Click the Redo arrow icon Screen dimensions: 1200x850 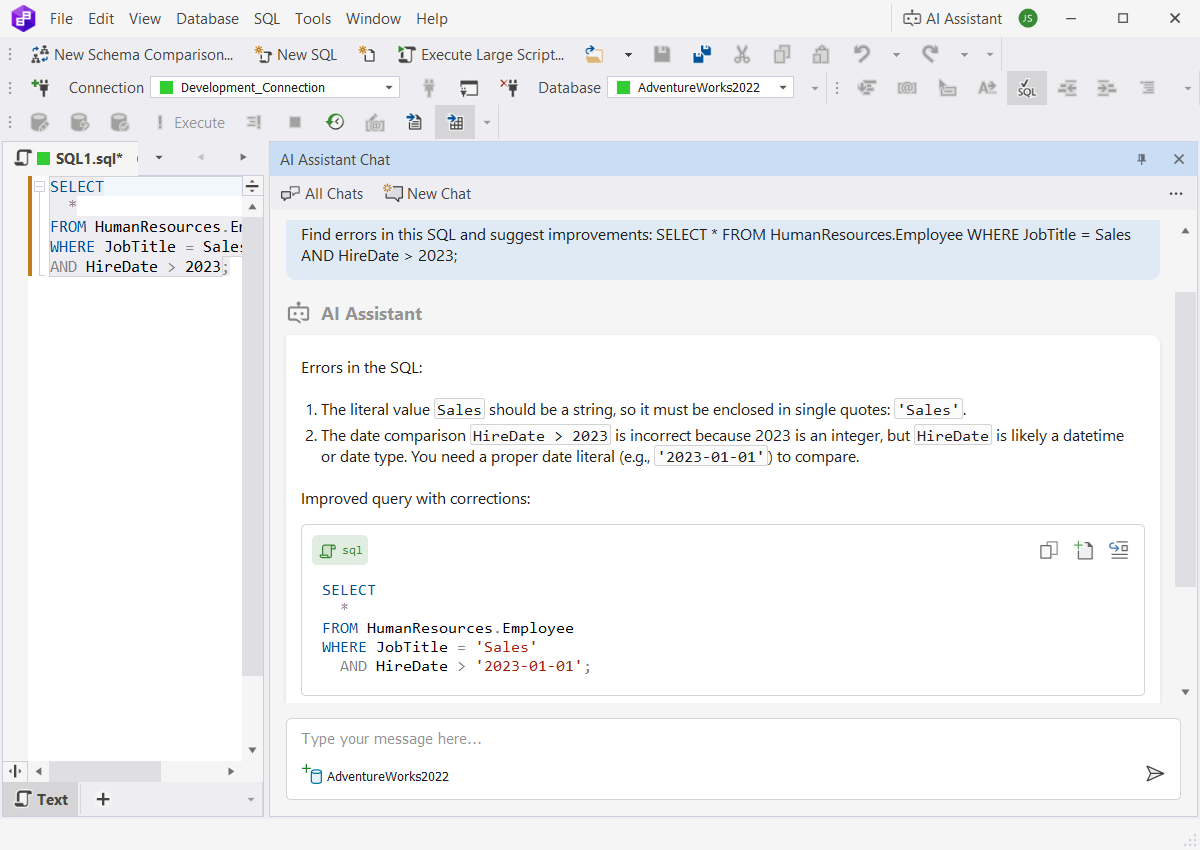click(x=930, y=55)
